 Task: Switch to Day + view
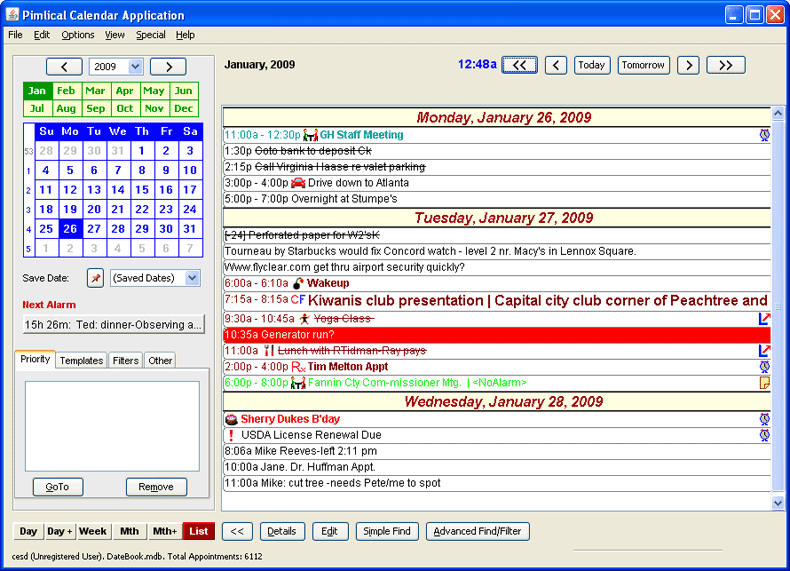[x=59, y=531]
